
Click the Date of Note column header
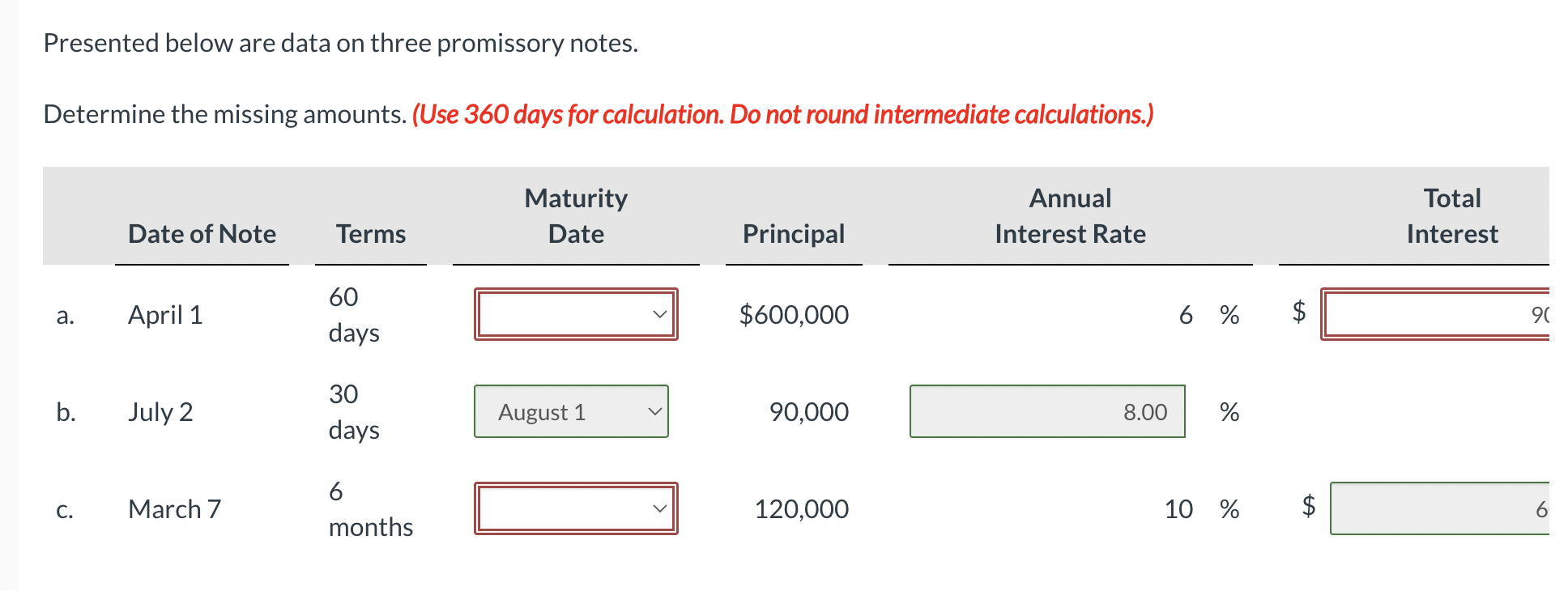pyautogui.click(x=202, y=234)
